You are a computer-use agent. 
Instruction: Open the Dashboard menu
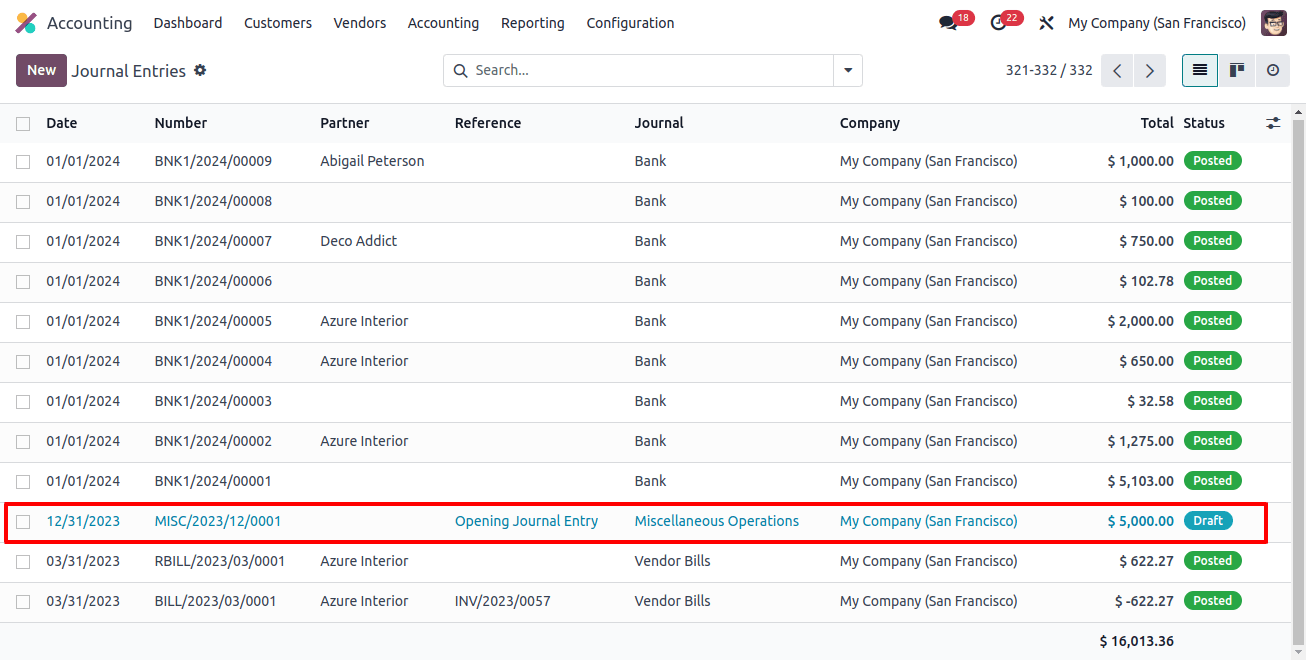188,23
